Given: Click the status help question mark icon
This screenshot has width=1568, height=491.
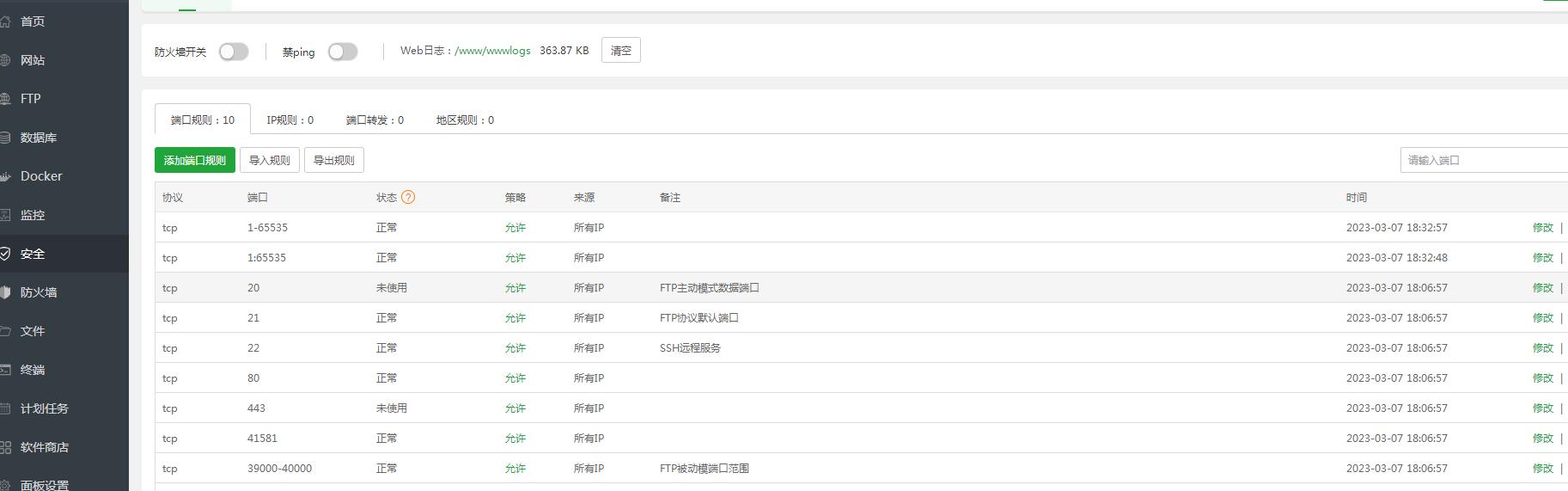Looking at the screenshot, I should (408, 197).
